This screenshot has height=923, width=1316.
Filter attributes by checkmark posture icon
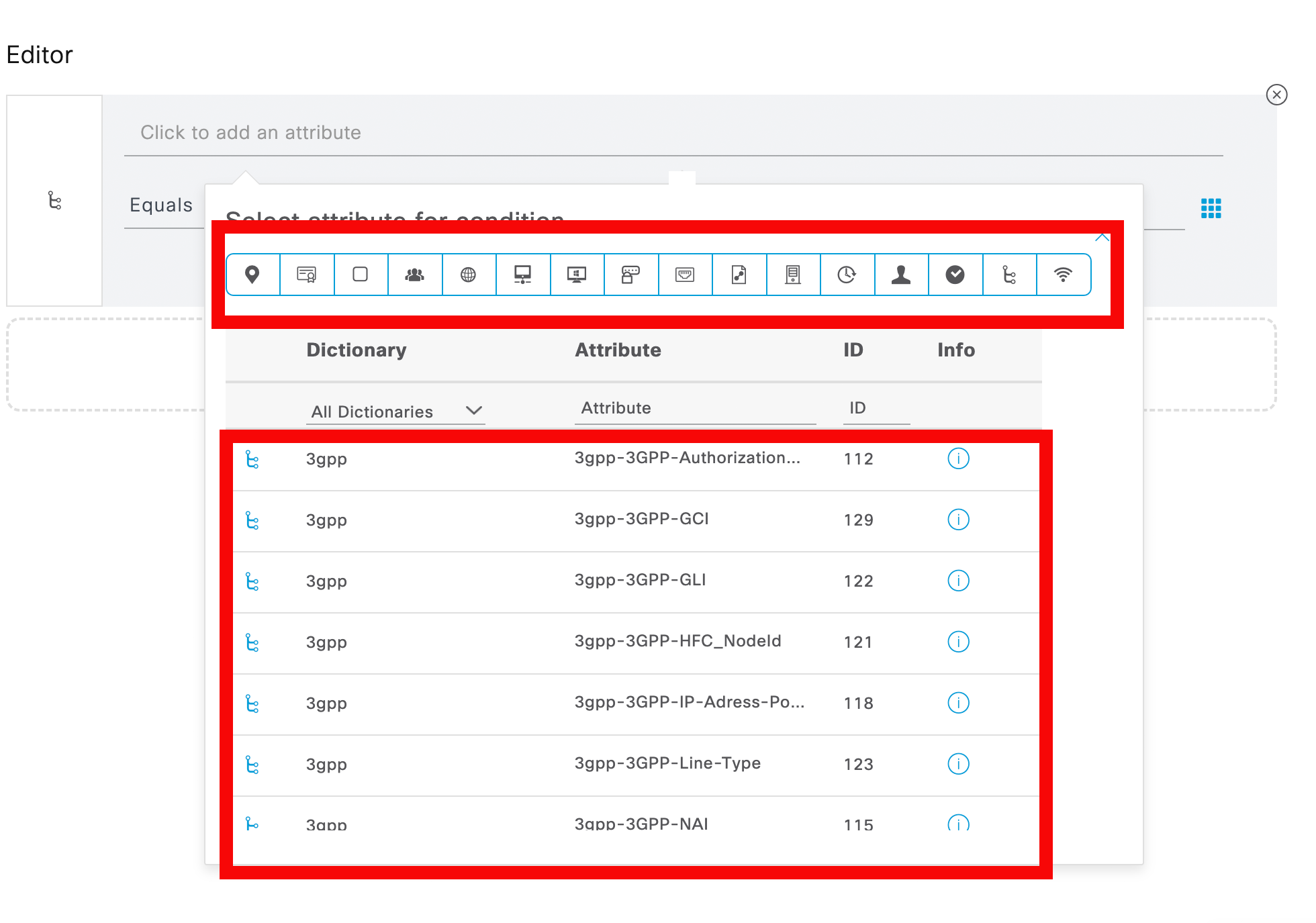(955, 275)
